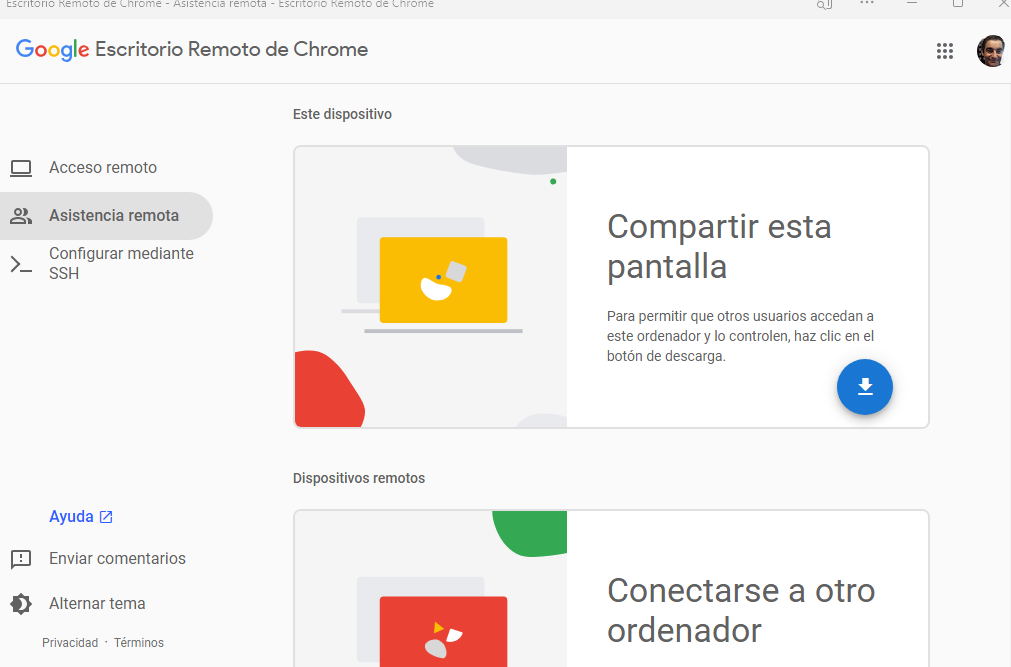Click the Google logo in header

tap(52, 50)
